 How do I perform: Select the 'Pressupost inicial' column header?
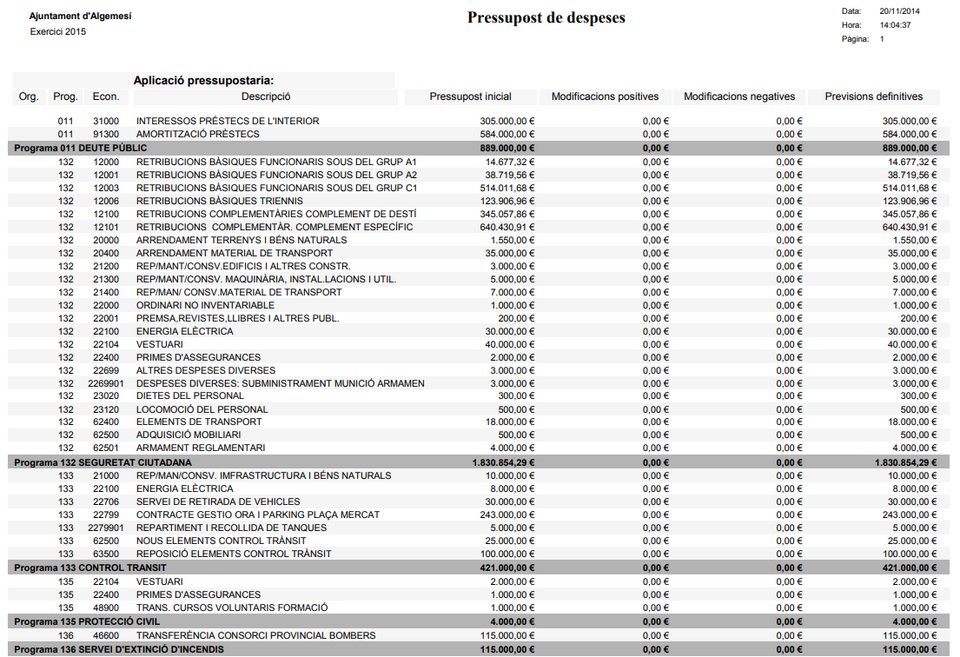click(x=470, y=97)
